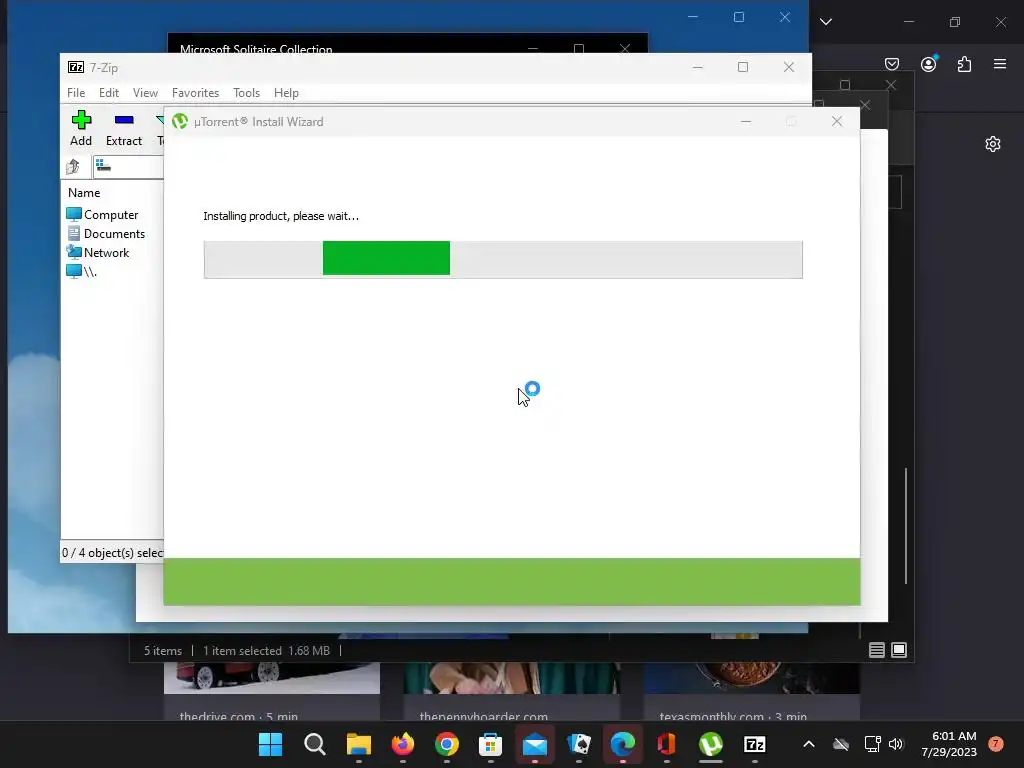This screenshot has height=768, width=1024.
Task: Click the network display icon in tray
Action: point(872,744)
